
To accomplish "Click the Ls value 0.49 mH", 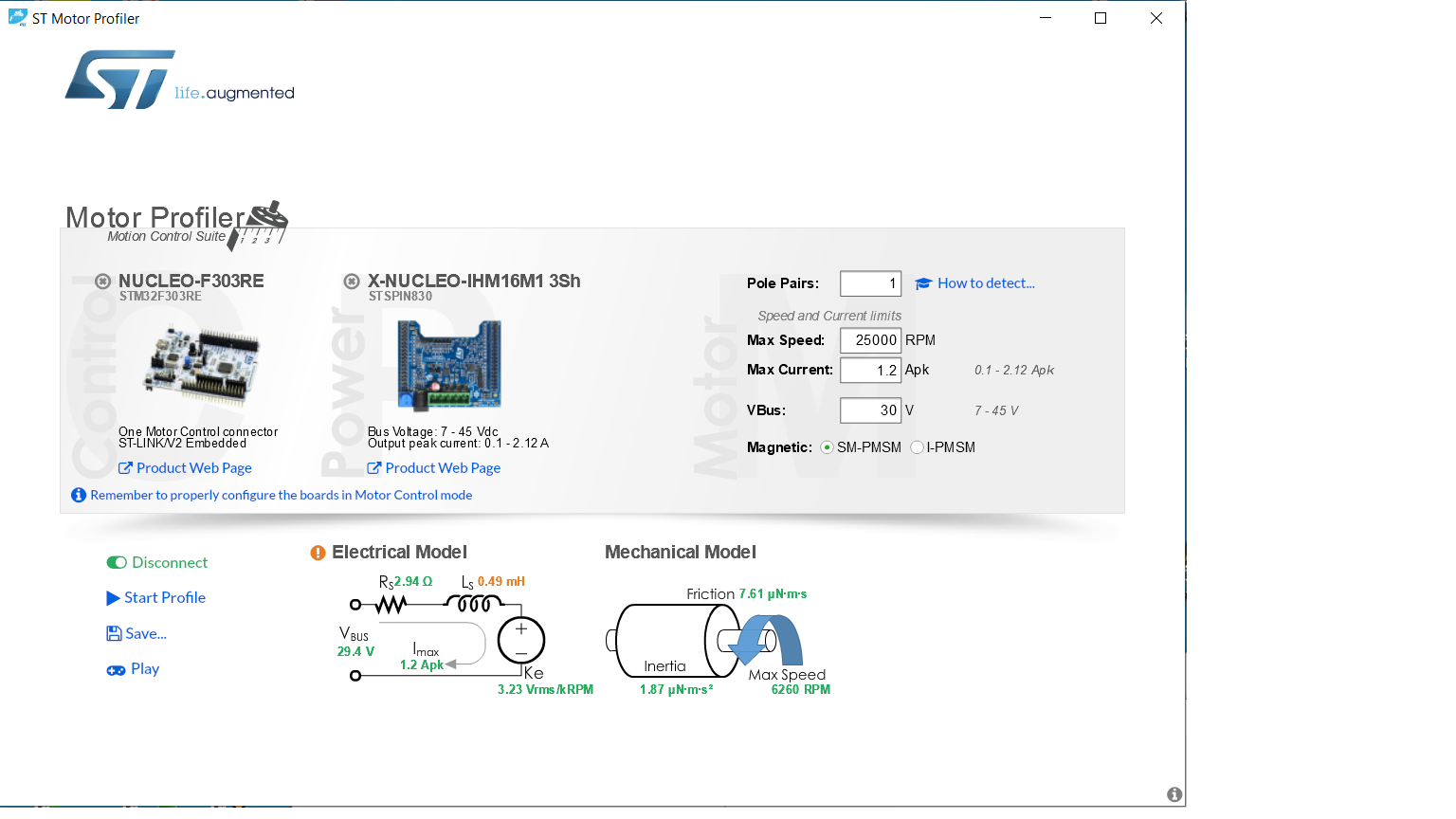I will (501, 581).
